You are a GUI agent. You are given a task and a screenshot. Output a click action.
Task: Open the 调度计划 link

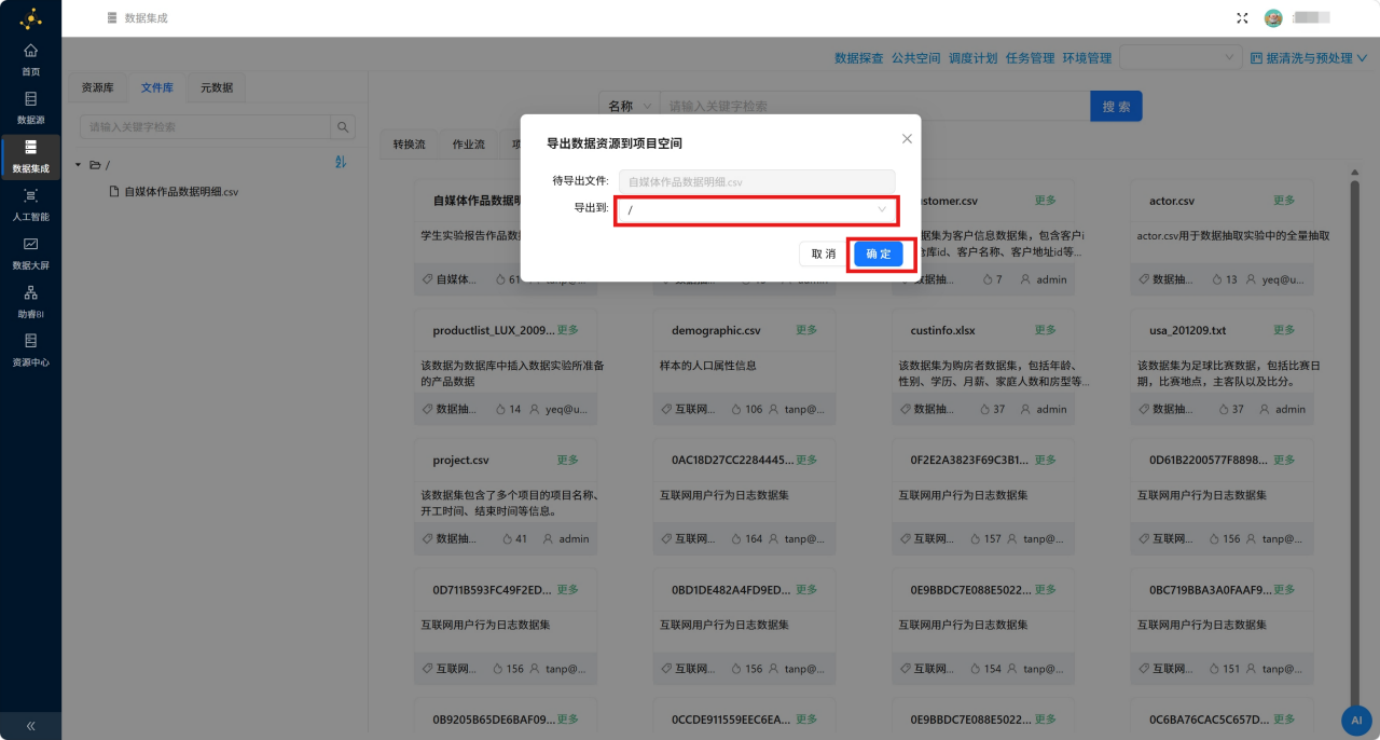point(973,58)
